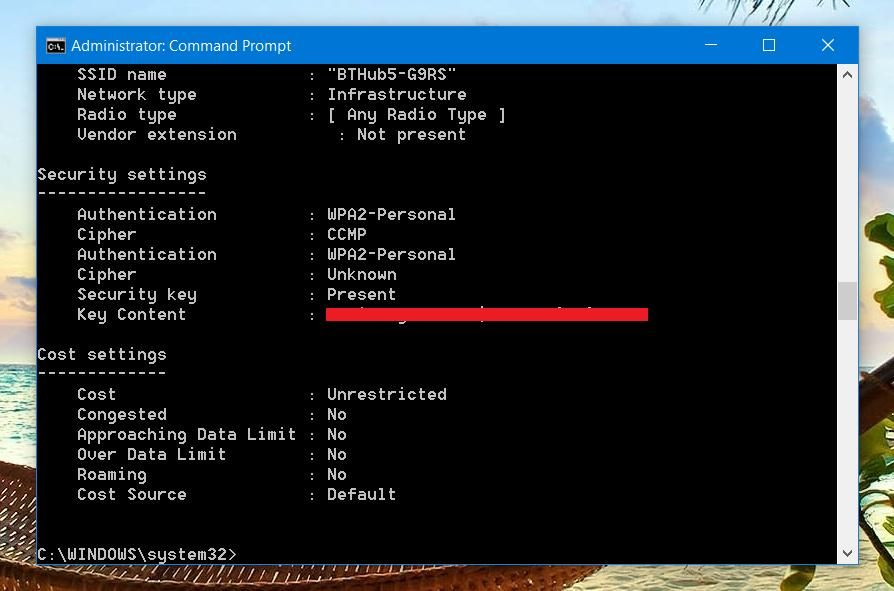Click the scrollbar track above the thumb

click(x=847, y=180)
